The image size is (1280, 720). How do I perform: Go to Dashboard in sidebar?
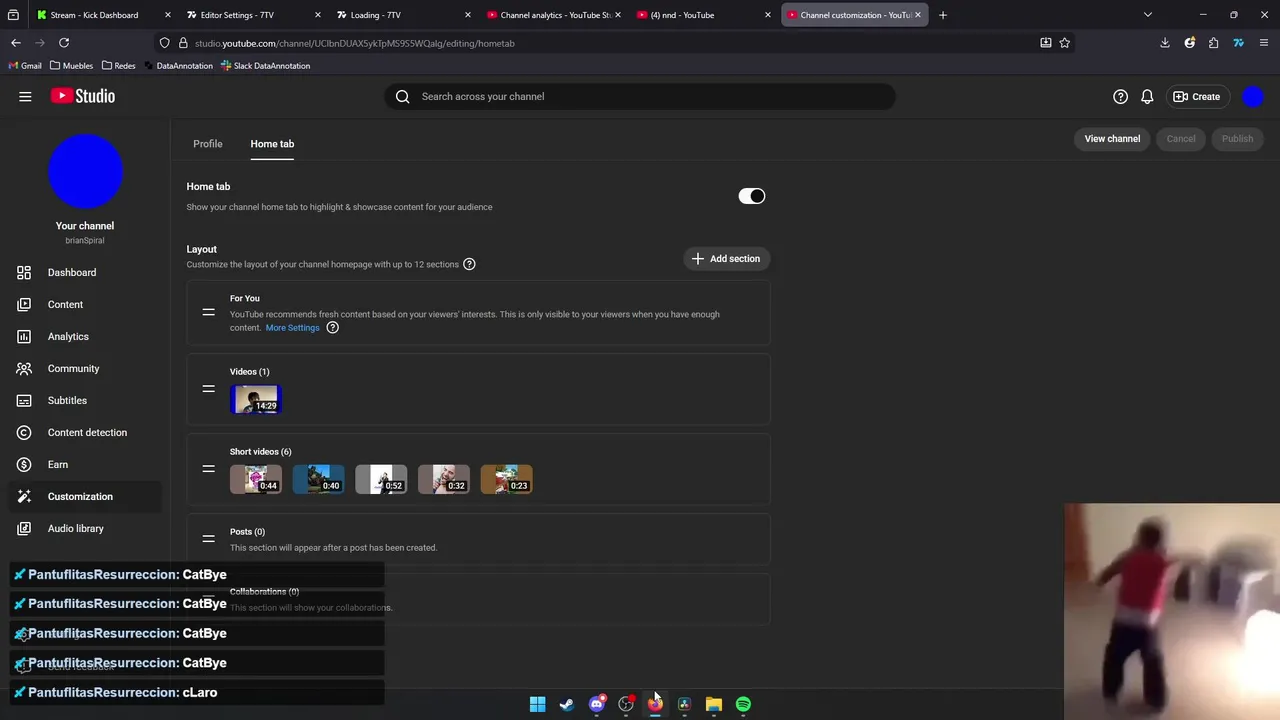pyautogui.click(x=85, y=272)
